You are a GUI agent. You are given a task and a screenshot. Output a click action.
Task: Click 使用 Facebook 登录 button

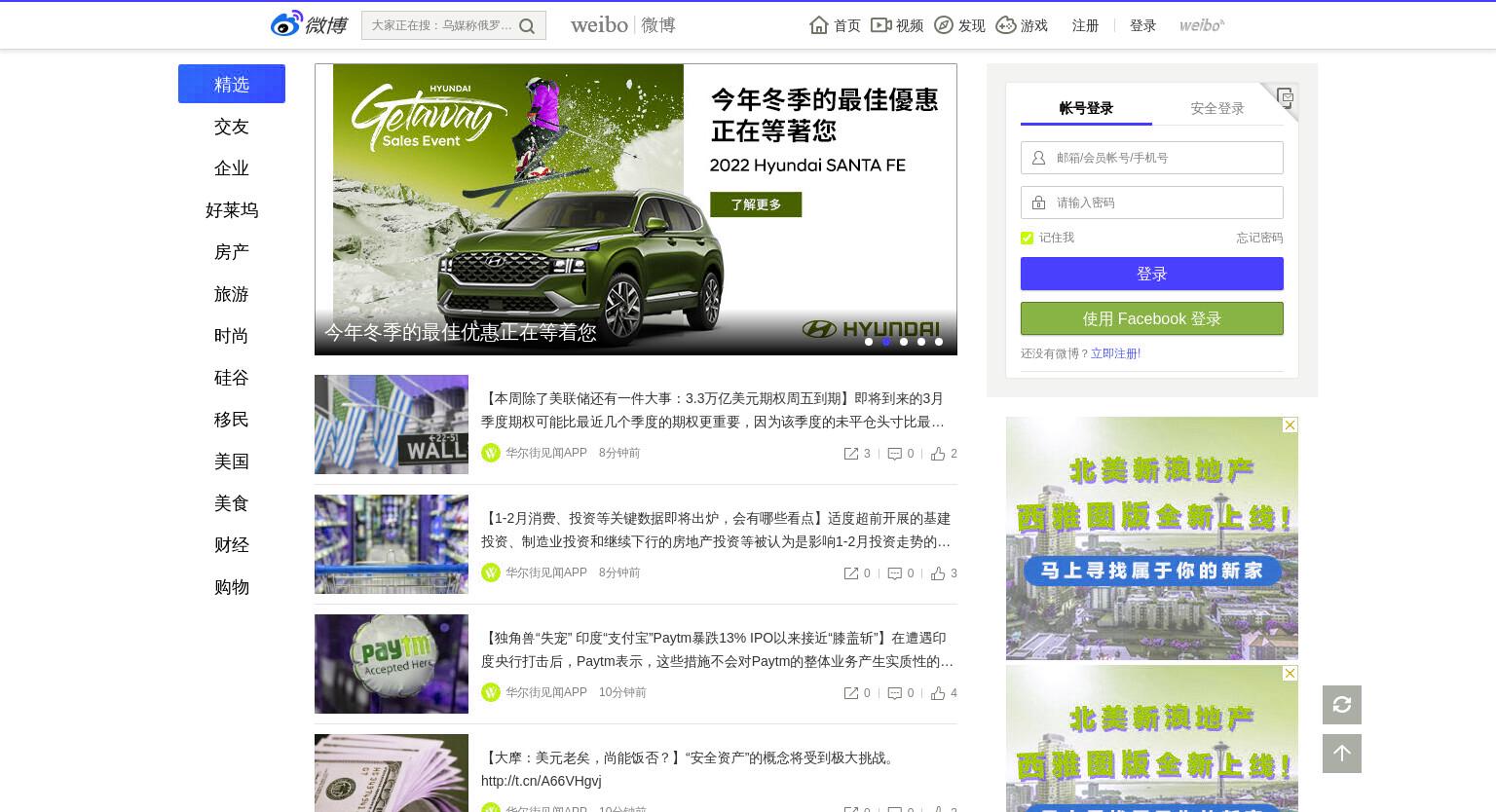tap(1152, 318)
